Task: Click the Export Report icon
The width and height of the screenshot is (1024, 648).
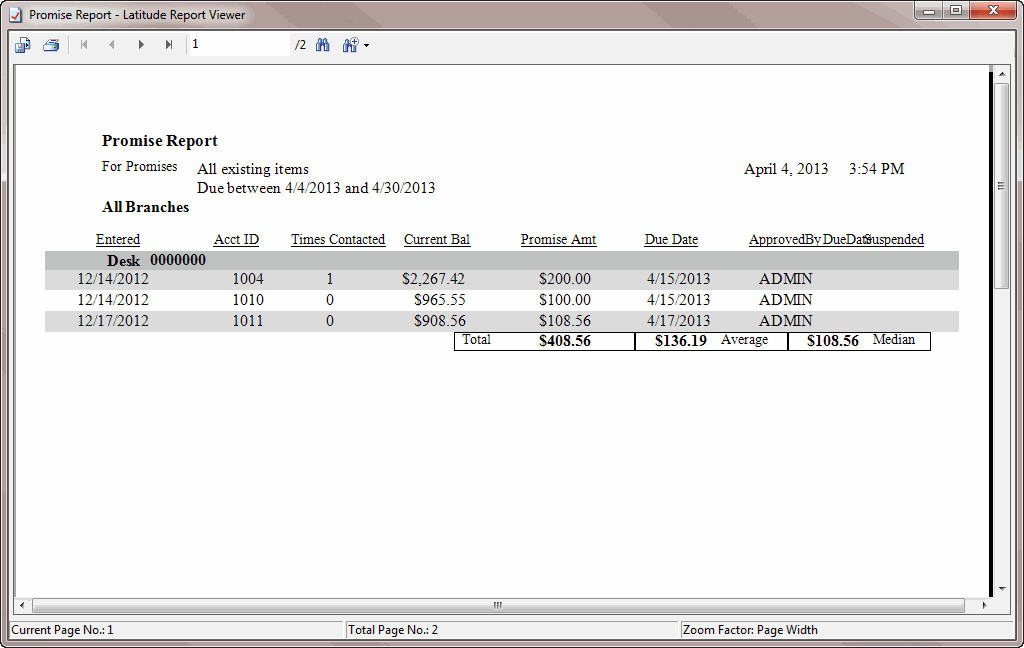Action: (23, 45)
